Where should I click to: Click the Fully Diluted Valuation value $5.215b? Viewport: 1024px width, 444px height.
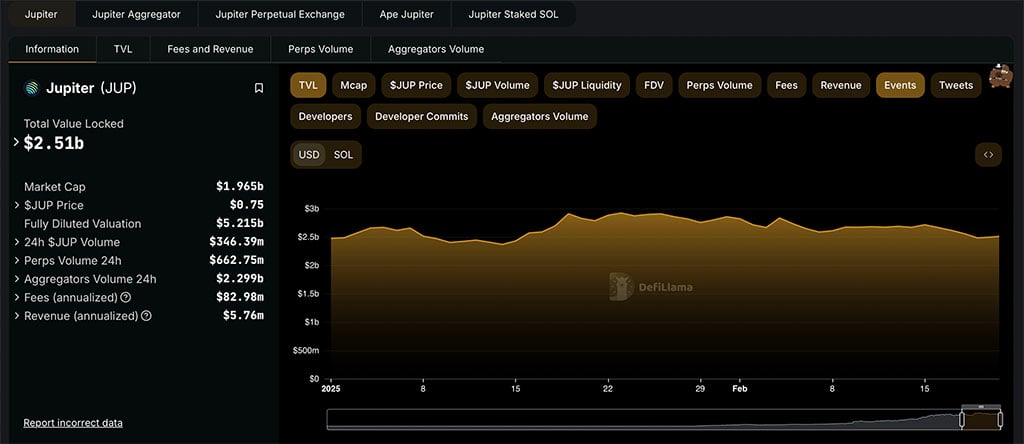pos(240,223)
